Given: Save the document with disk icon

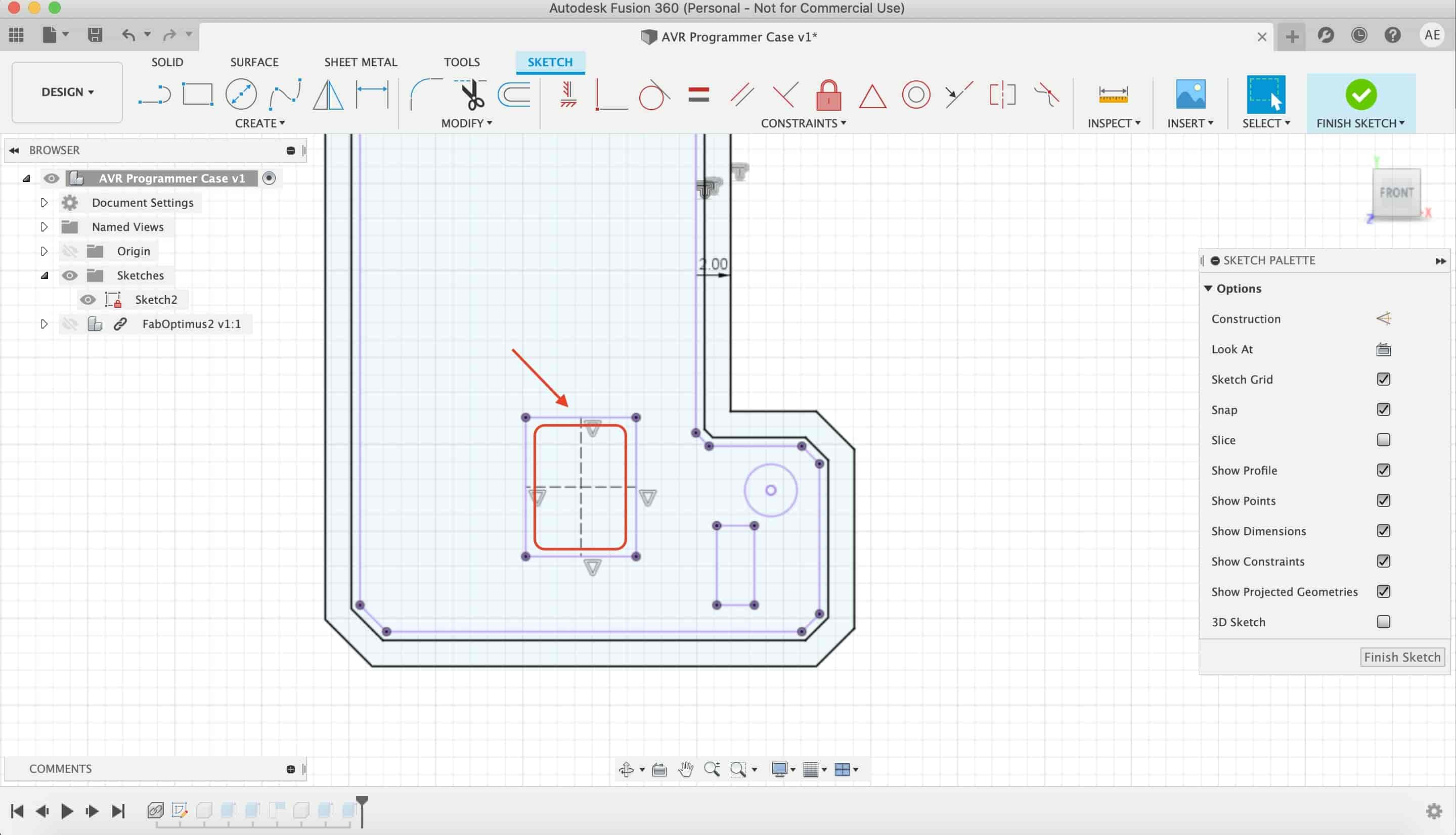Looking at the screenshot, I should tap(95, 35).
